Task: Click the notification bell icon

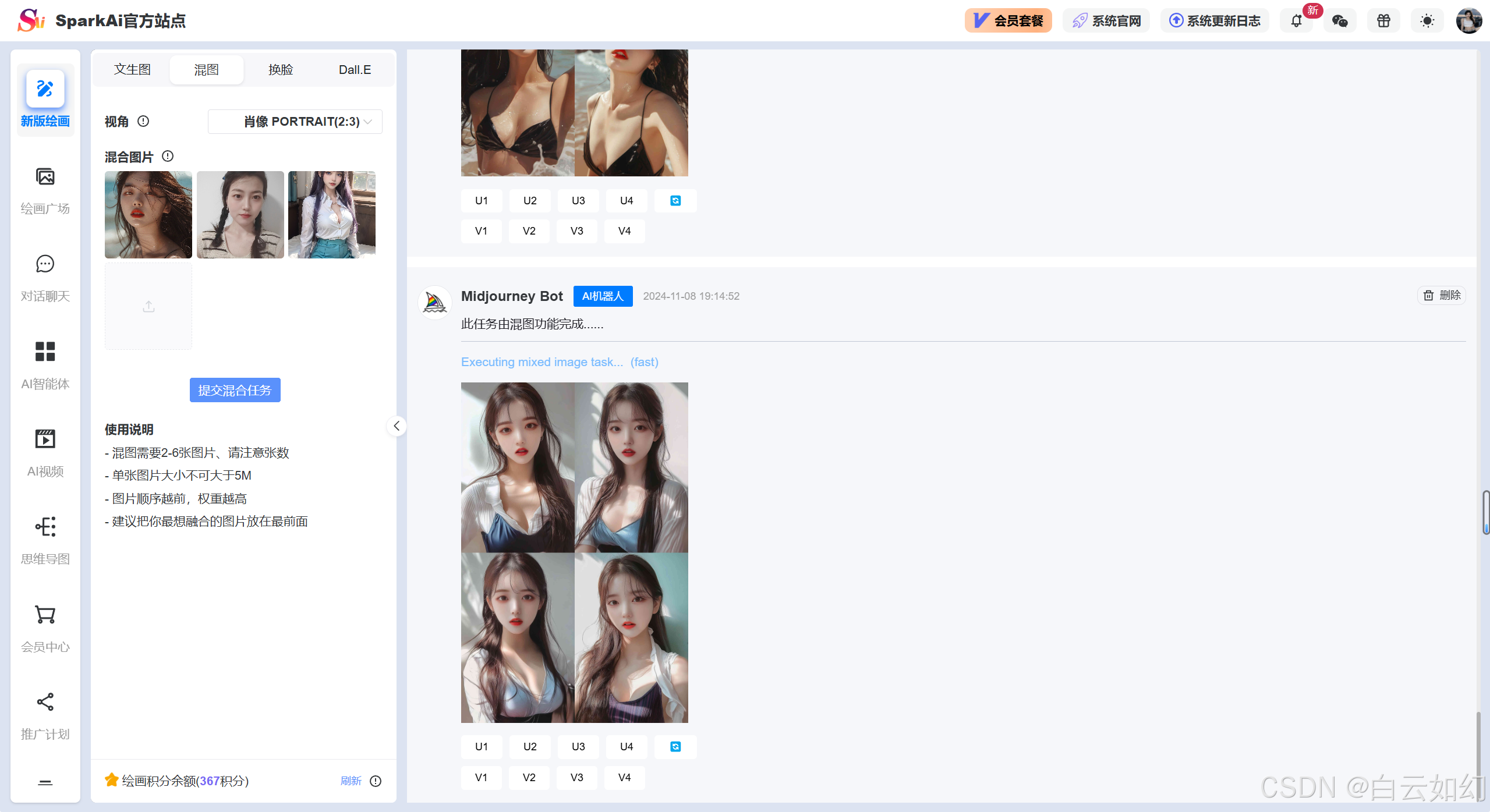Action: click(1296, 21)
